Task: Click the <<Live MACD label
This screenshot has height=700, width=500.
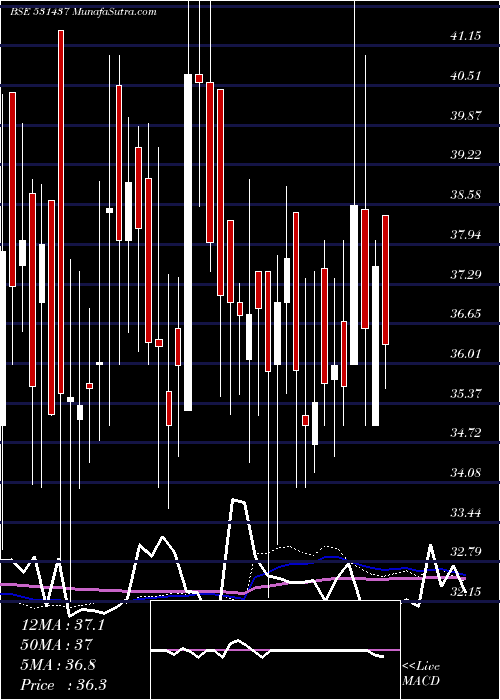Action: coord(421,673)
